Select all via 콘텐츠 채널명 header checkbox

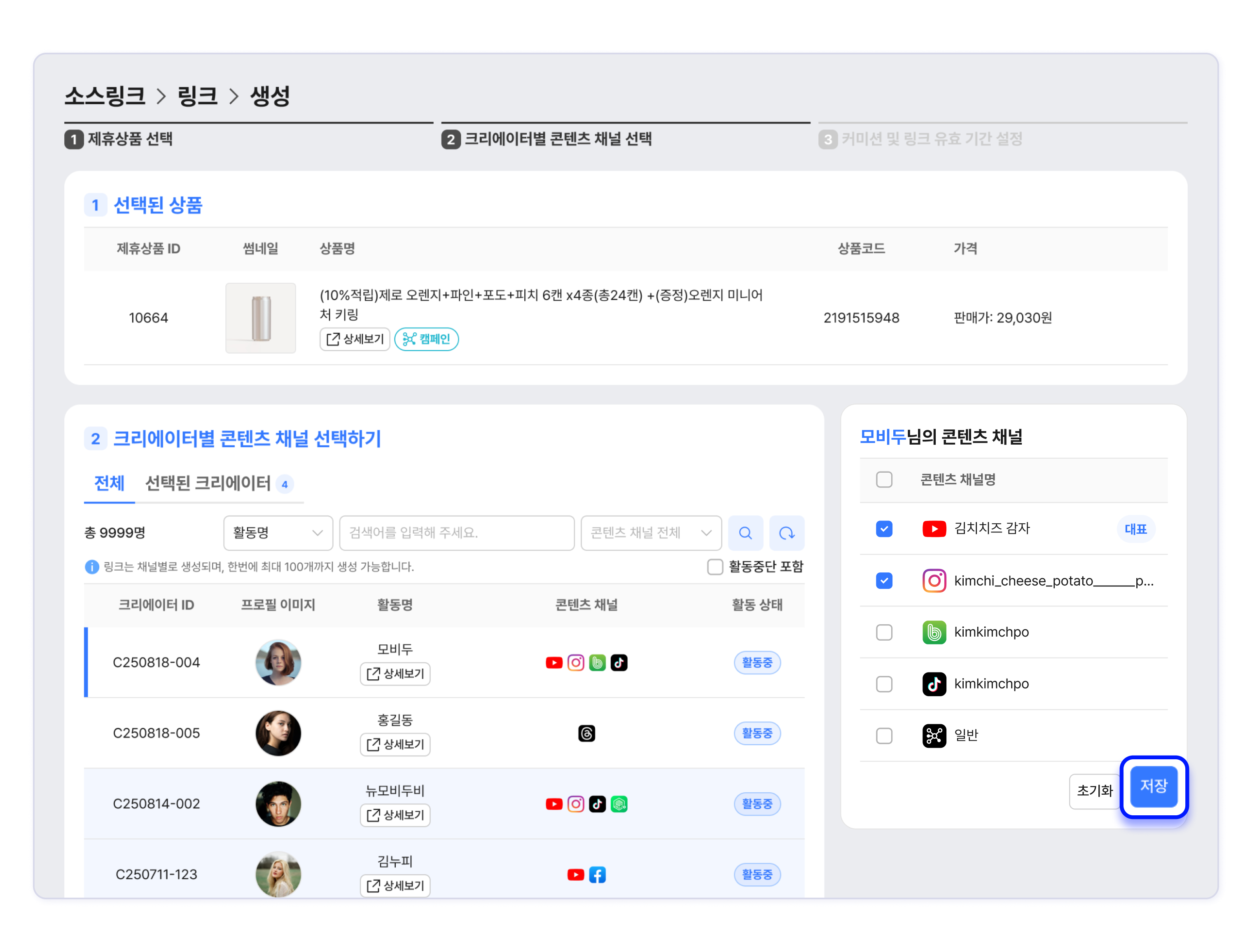point(884,479)
